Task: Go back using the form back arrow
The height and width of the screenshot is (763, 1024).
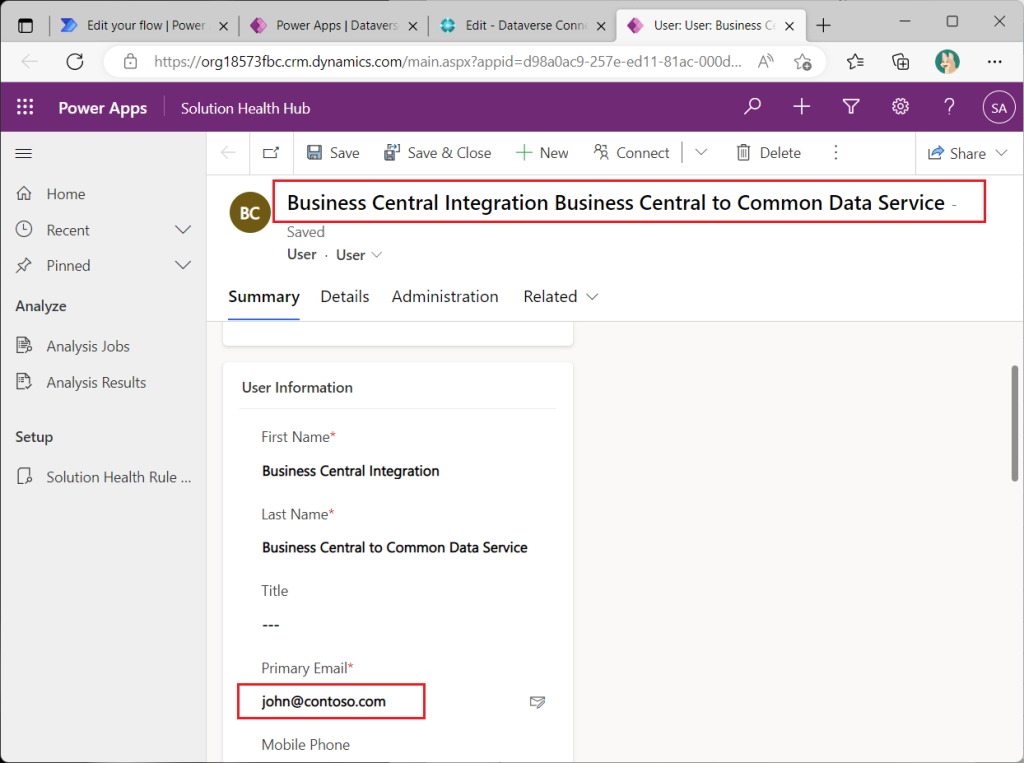Action: [228, 153]
